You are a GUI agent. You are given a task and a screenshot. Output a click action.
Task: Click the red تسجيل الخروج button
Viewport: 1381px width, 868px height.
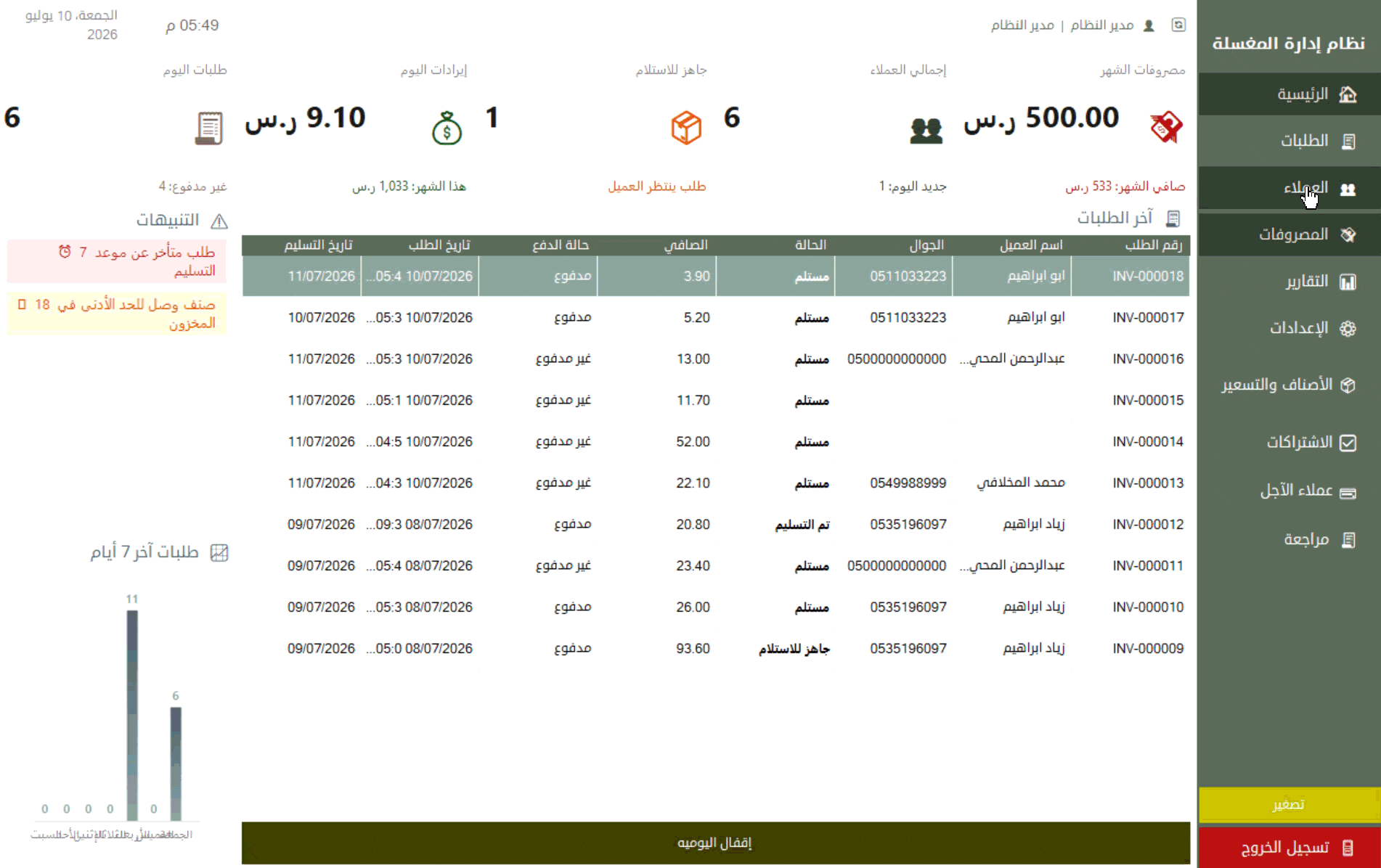tap(1289, 848)
